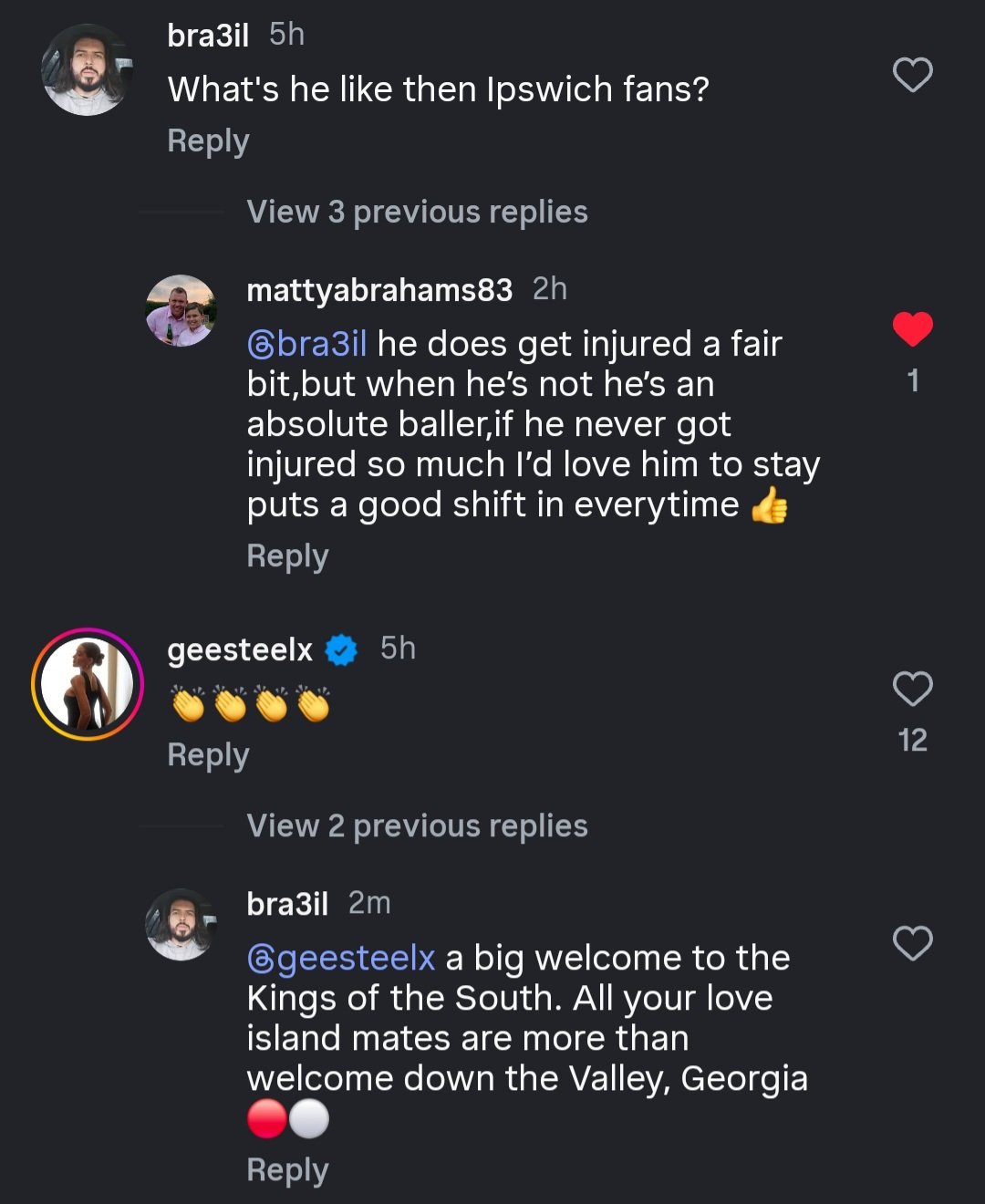
Task: Open bra3il's avatar on the bottom reply
Action: click(x=181, y=925)
